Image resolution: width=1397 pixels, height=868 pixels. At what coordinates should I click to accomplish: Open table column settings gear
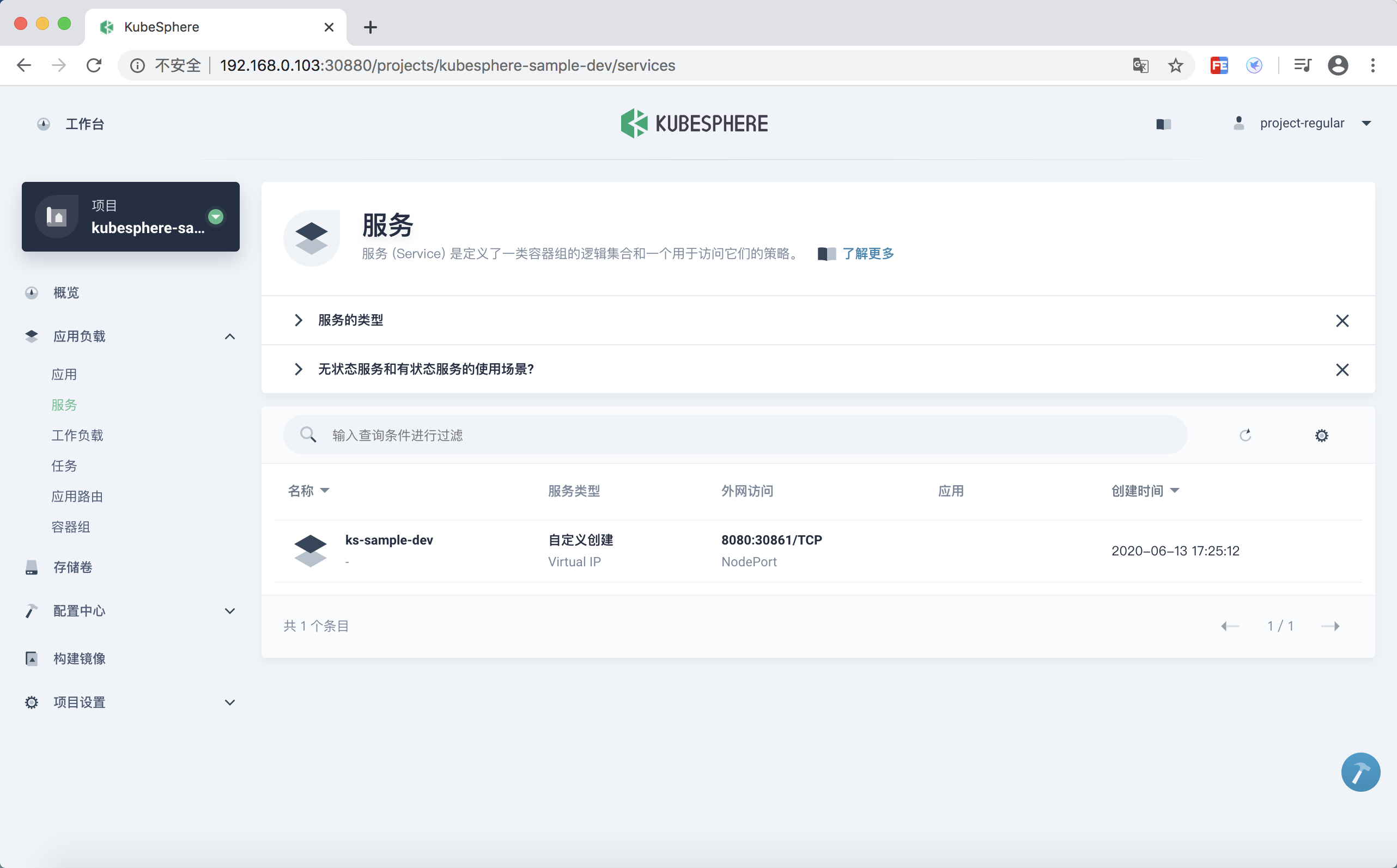coord(1321,435)
